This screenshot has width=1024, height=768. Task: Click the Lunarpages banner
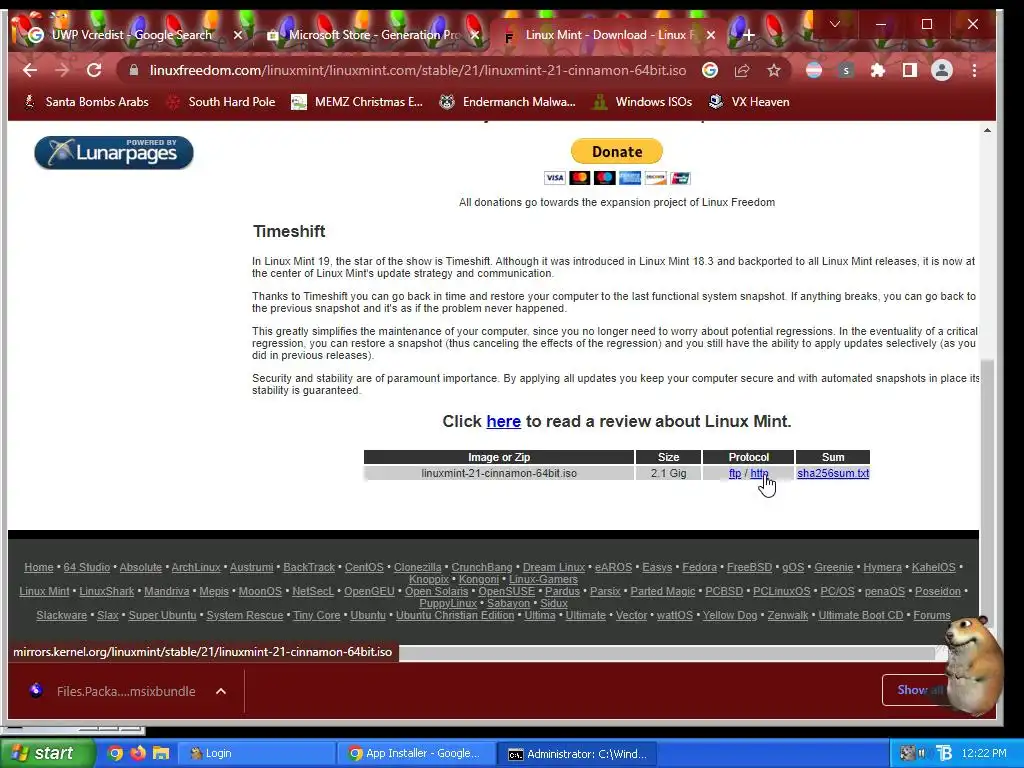[114, 153]
